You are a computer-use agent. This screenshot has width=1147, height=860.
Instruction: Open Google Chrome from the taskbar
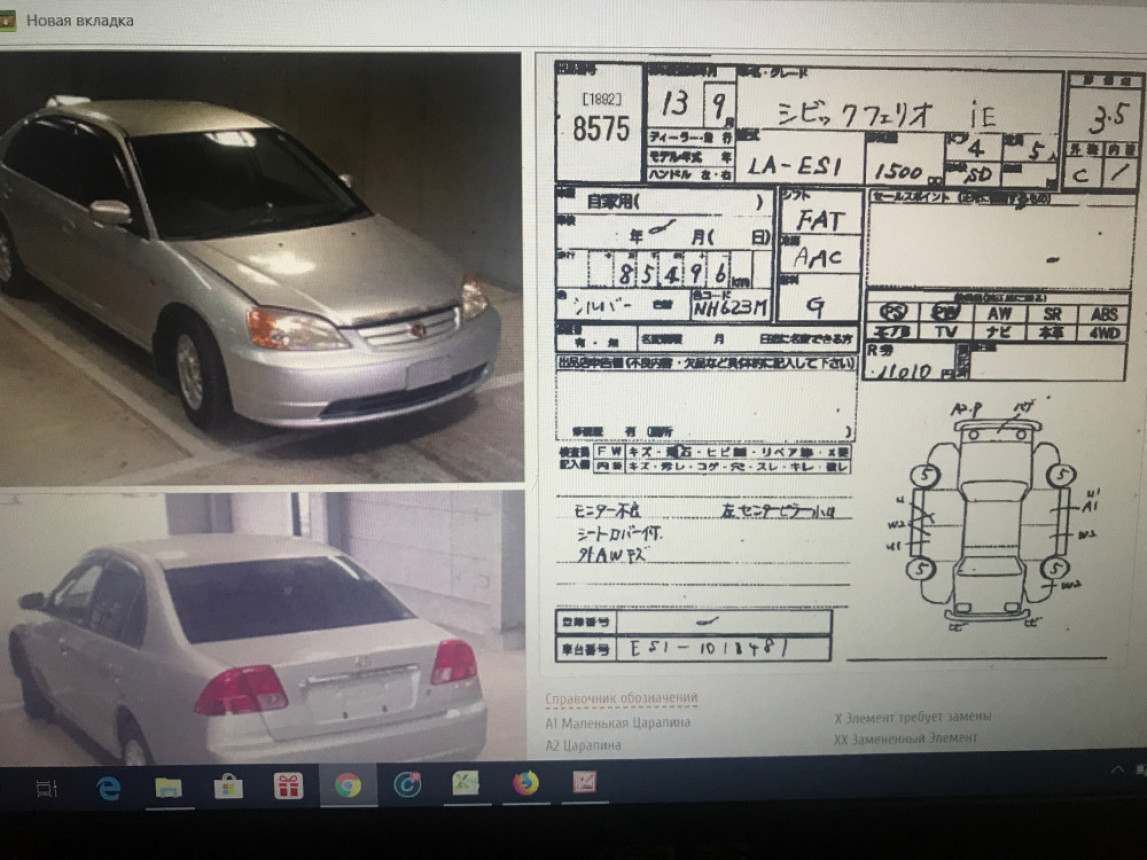[x=347, y=786]
